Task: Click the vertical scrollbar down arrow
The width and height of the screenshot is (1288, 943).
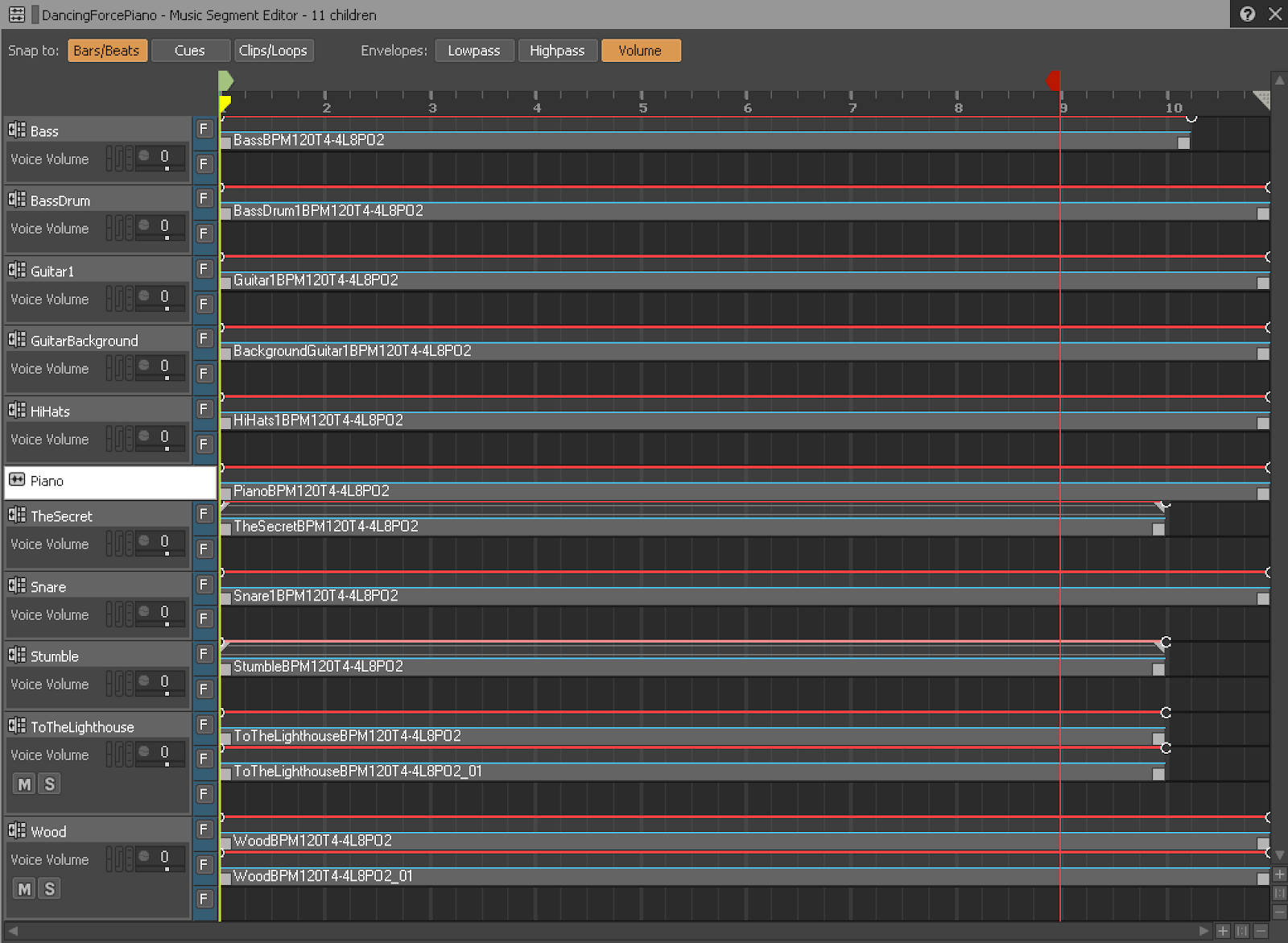Action: (1279, 855)
